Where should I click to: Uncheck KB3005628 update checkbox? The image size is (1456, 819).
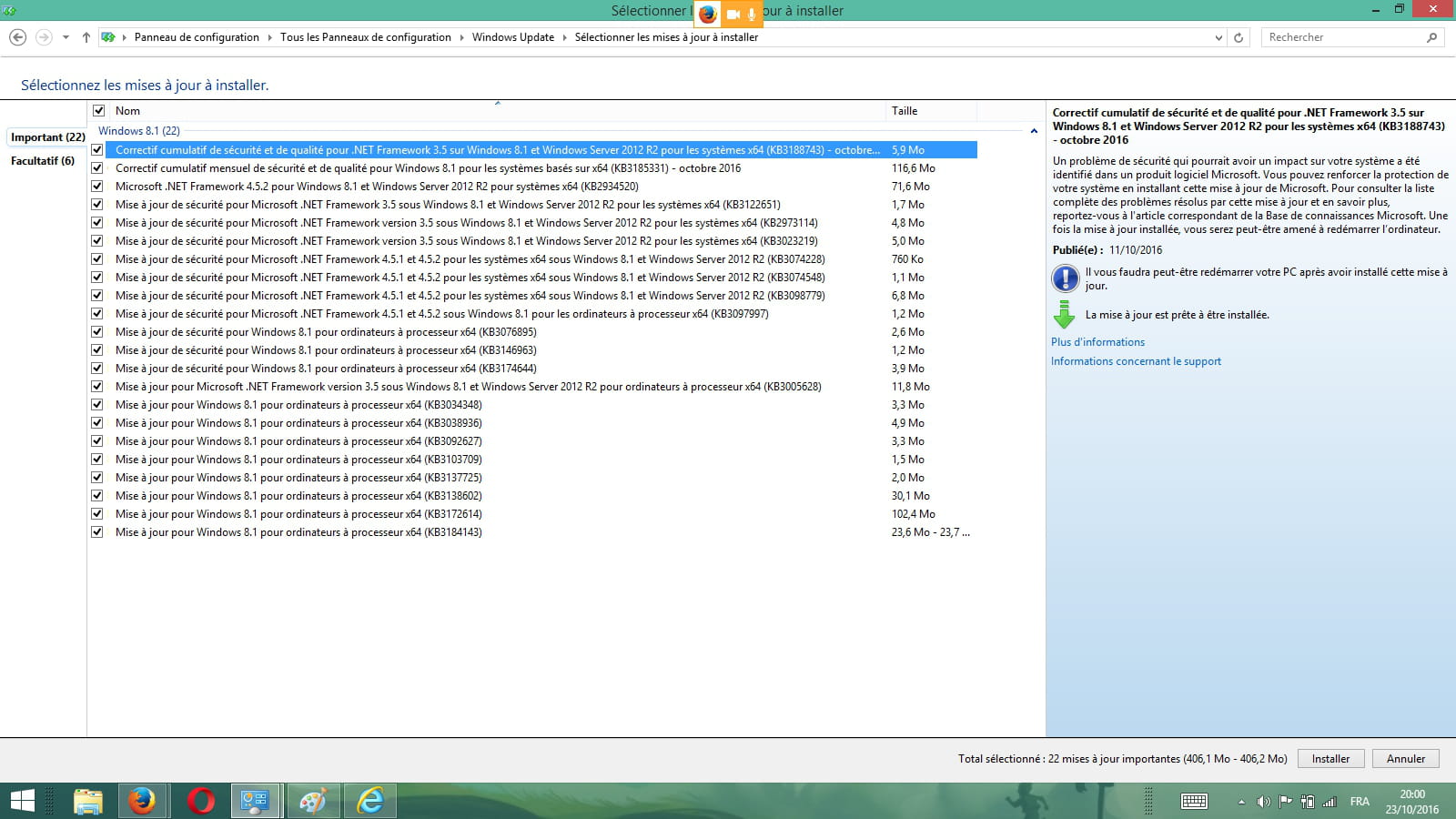(97, 387)
